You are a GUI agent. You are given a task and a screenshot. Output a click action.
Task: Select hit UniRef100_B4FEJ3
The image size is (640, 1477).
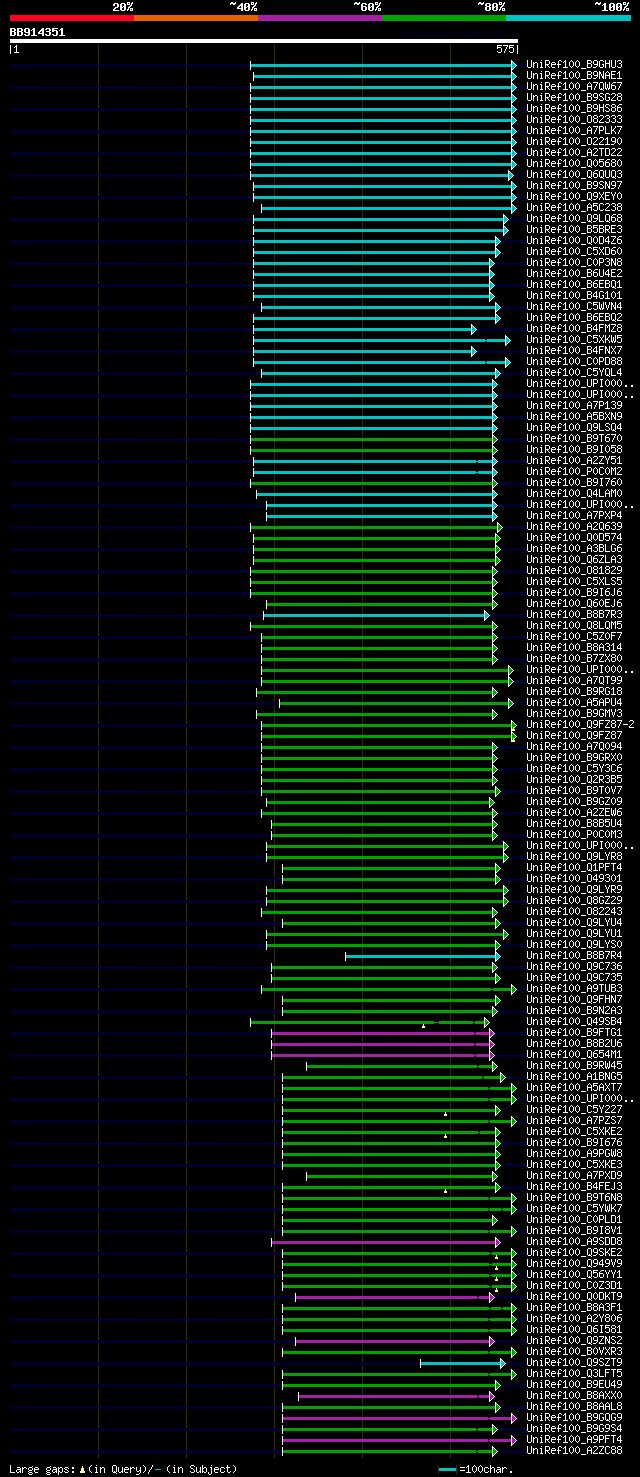click(574, 1186)
